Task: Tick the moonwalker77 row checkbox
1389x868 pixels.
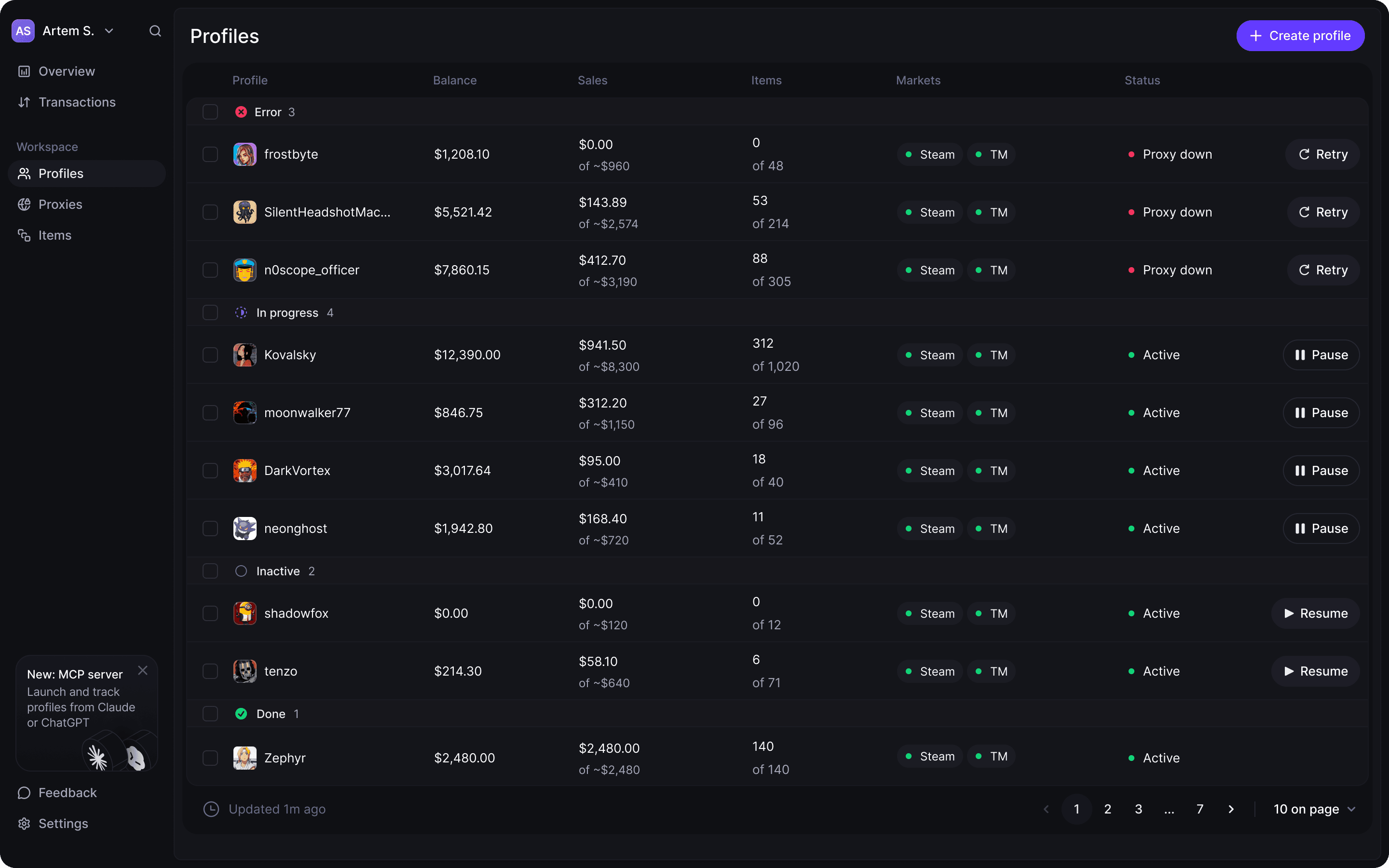Action: (x=210, y=413)
